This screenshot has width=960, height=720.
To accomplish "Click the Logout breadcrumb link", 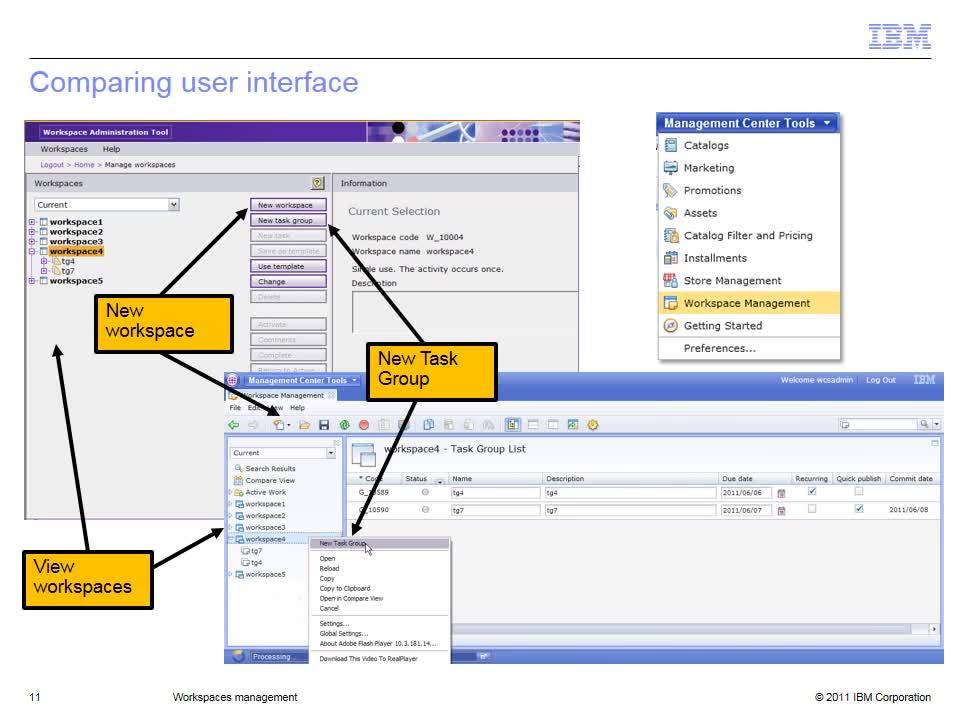I will [x=51, y=165].
